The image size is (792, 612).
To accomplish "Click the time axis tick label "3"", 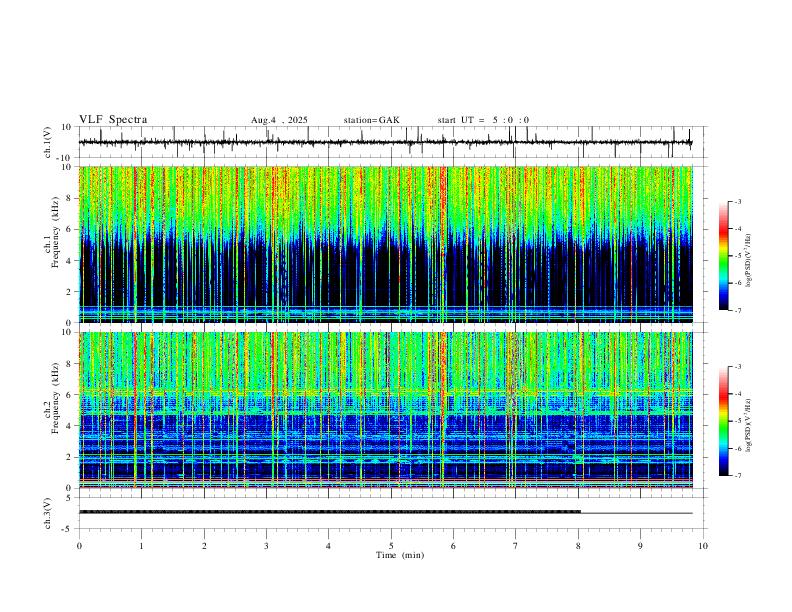I will pos(266,546).
